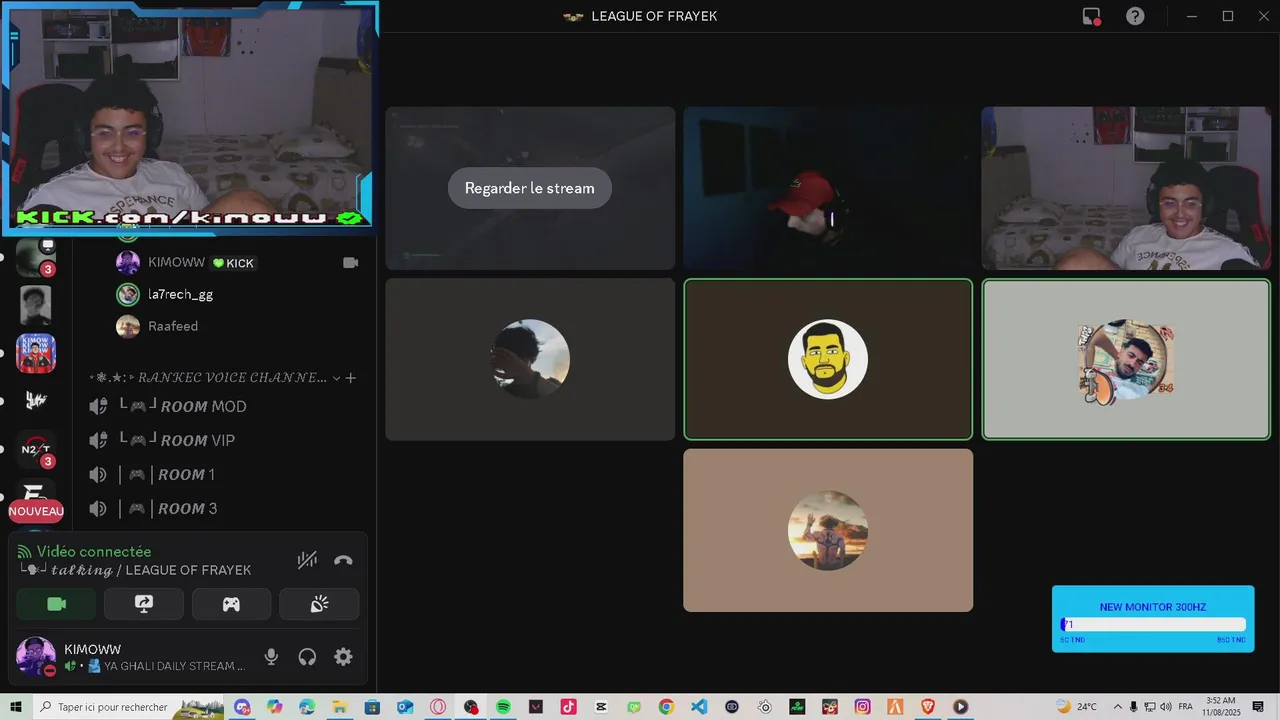Open the Discord help question mark icon
The height and width of the screenshot is (720, 1280).
point(1135,16)
